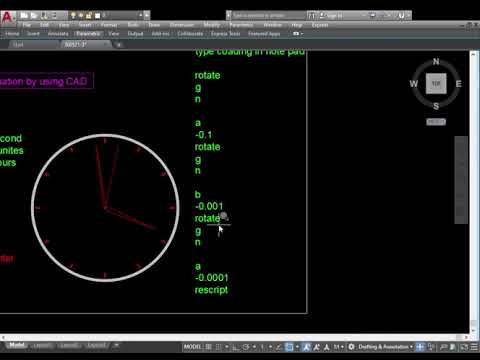Toggle snap mode in status bar

(218, 347)
